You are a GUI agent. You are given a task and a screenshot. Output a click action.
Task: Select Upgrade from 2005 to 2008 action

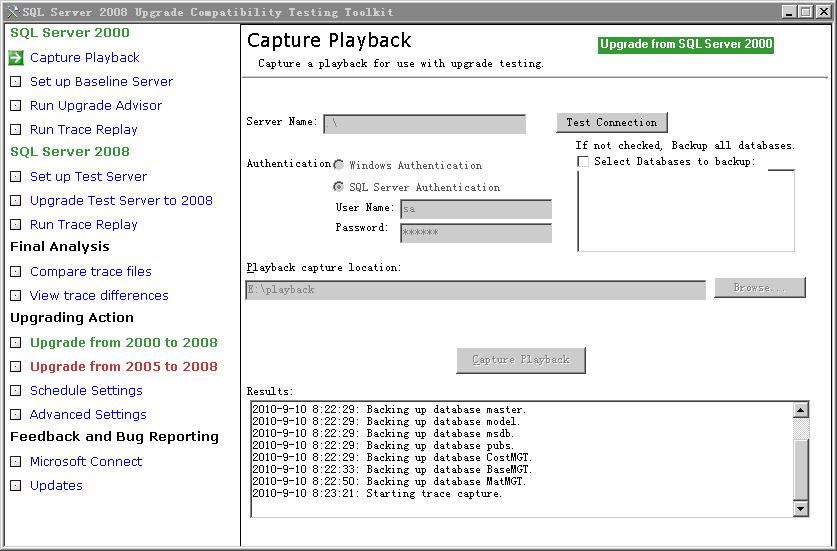tap(124, 367)
